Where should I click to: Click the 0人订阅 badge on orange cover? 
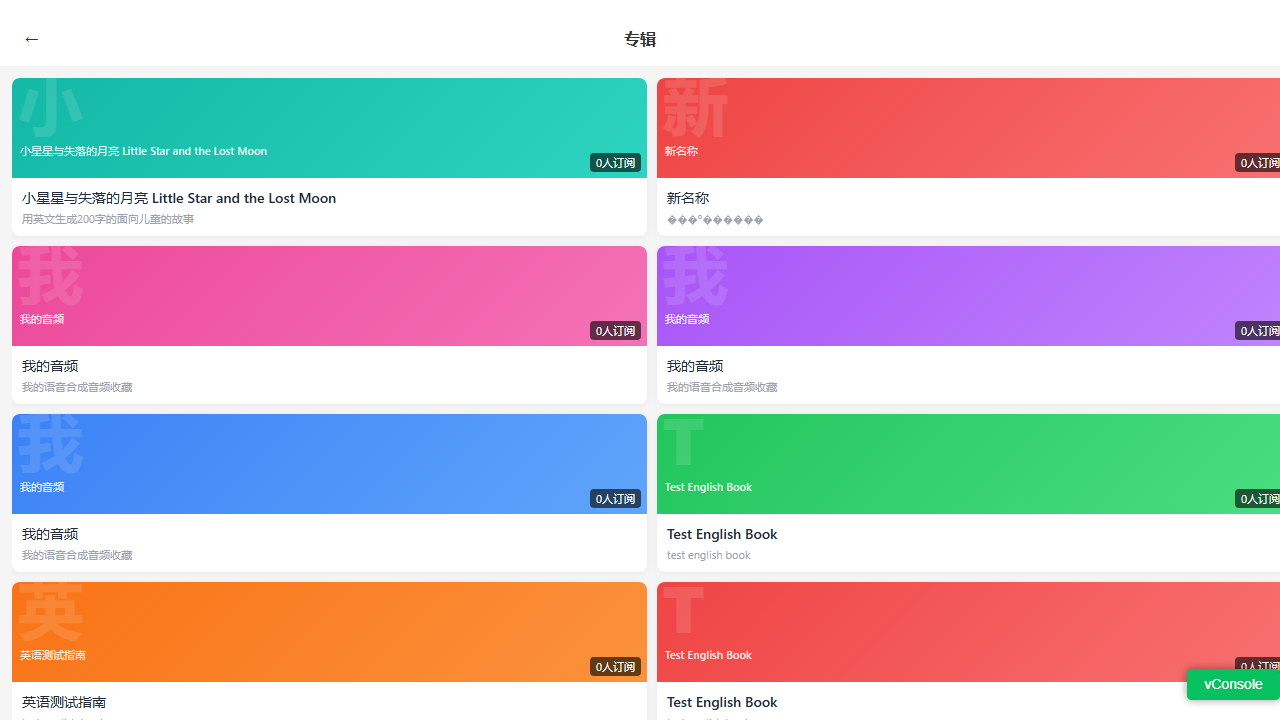point(615,667)
